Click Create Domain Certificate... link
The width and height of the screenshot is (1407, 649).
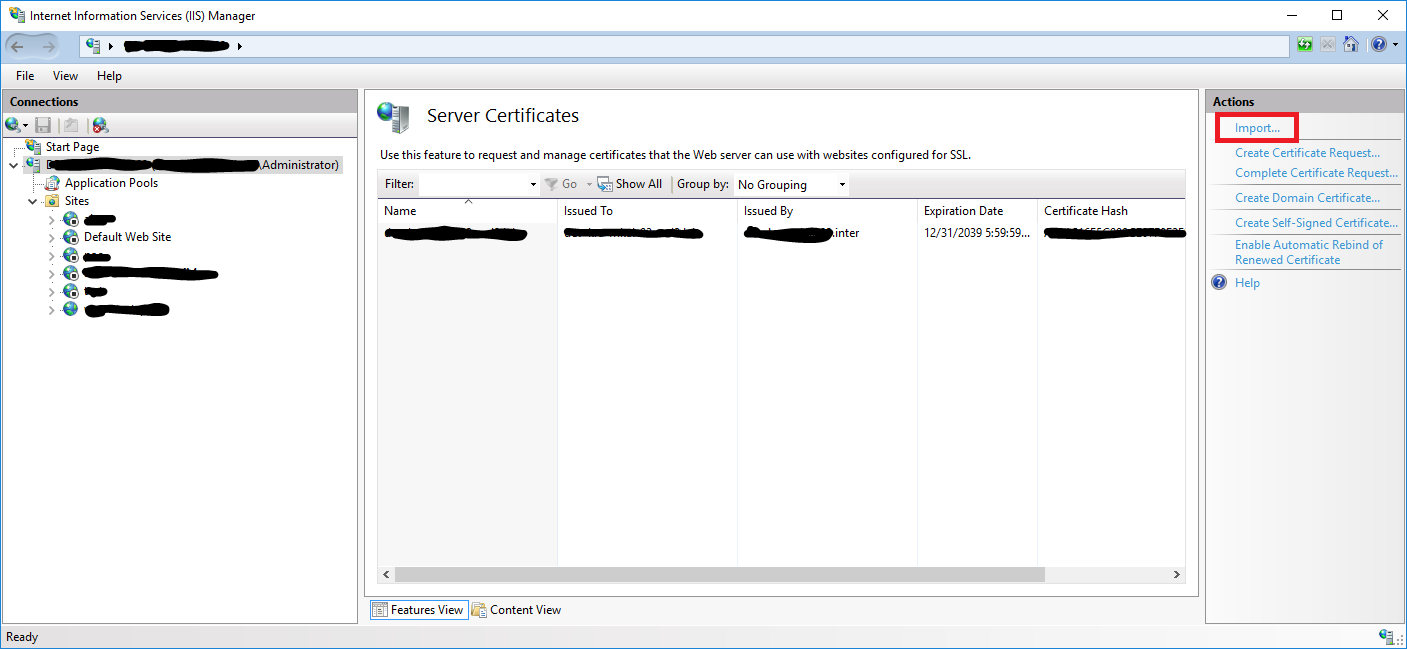[1307, 198]
